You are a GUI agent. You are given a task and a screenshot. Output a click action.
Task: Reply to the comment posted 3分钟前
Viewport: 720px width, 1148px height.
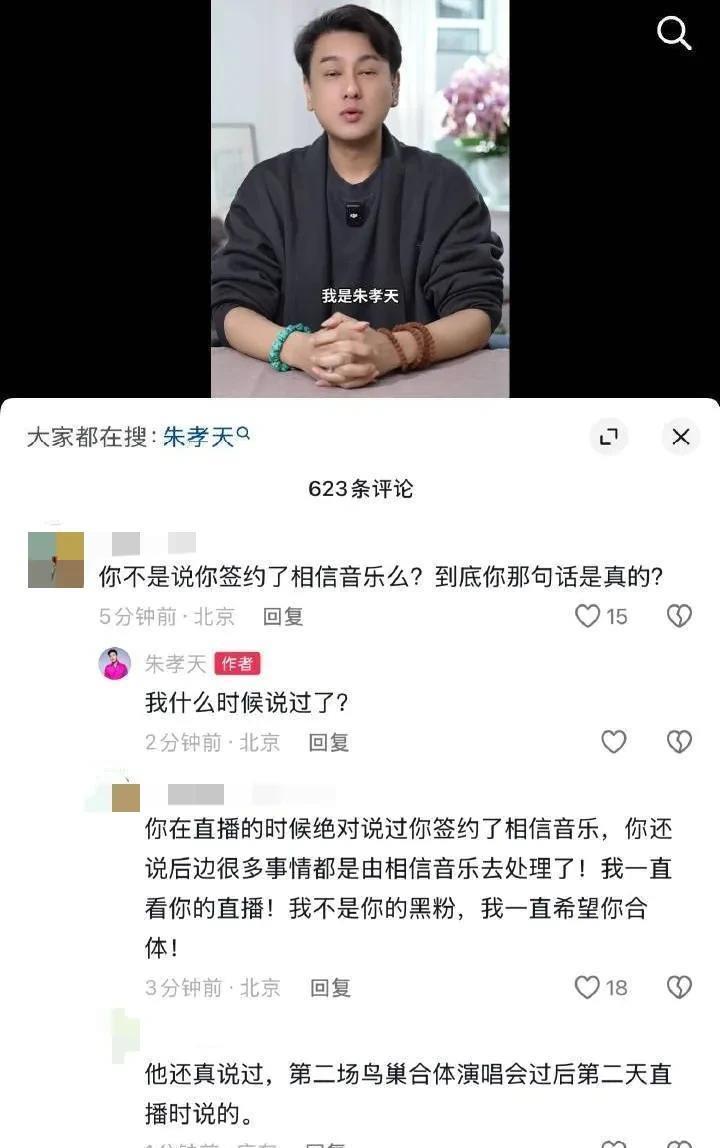[x=330, y=988]
